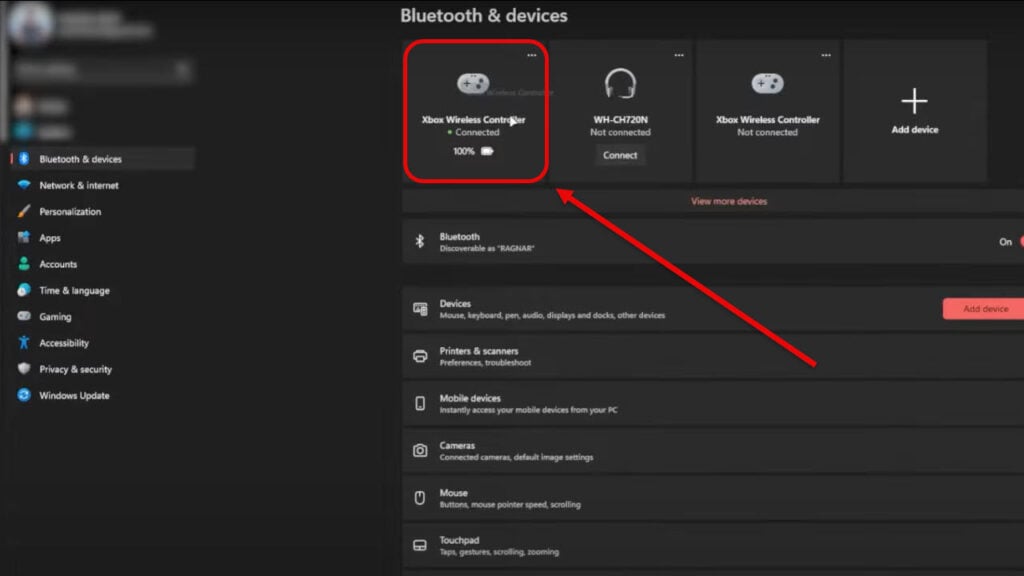Click the controller 100% battery indicator
Image resolution: width=1024 pixels, height=576 pixels.
(473, 152)
